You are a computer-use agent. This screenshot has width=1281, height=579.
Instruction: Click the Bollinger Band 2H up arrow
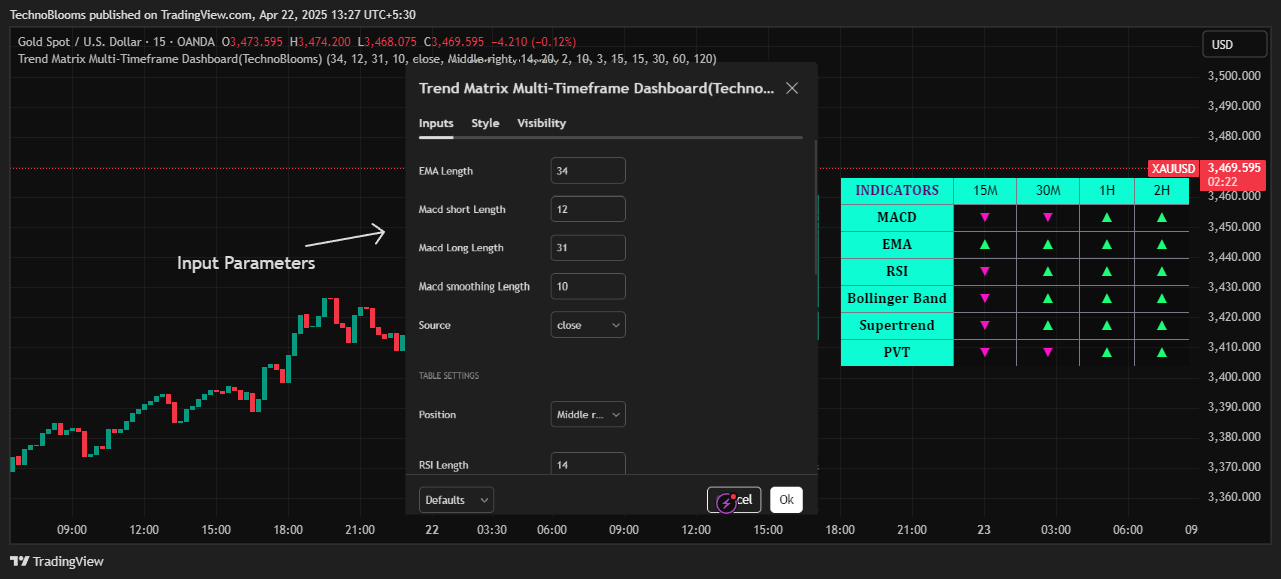pyautogui.click(x=1162, y=298)
